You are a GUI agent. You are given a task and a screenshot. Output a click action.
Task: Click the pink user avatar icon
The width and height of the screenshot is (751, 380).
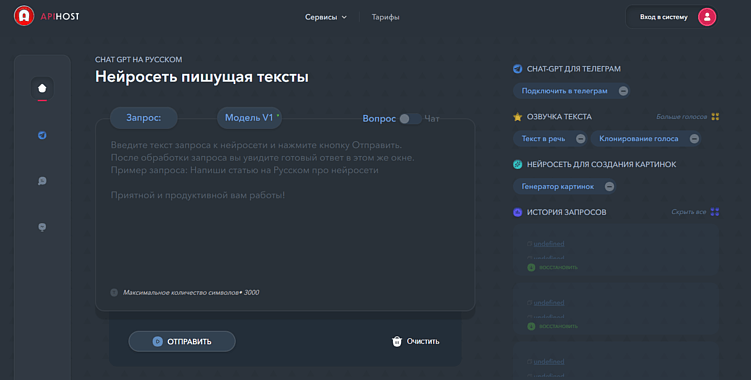point(706,17)
